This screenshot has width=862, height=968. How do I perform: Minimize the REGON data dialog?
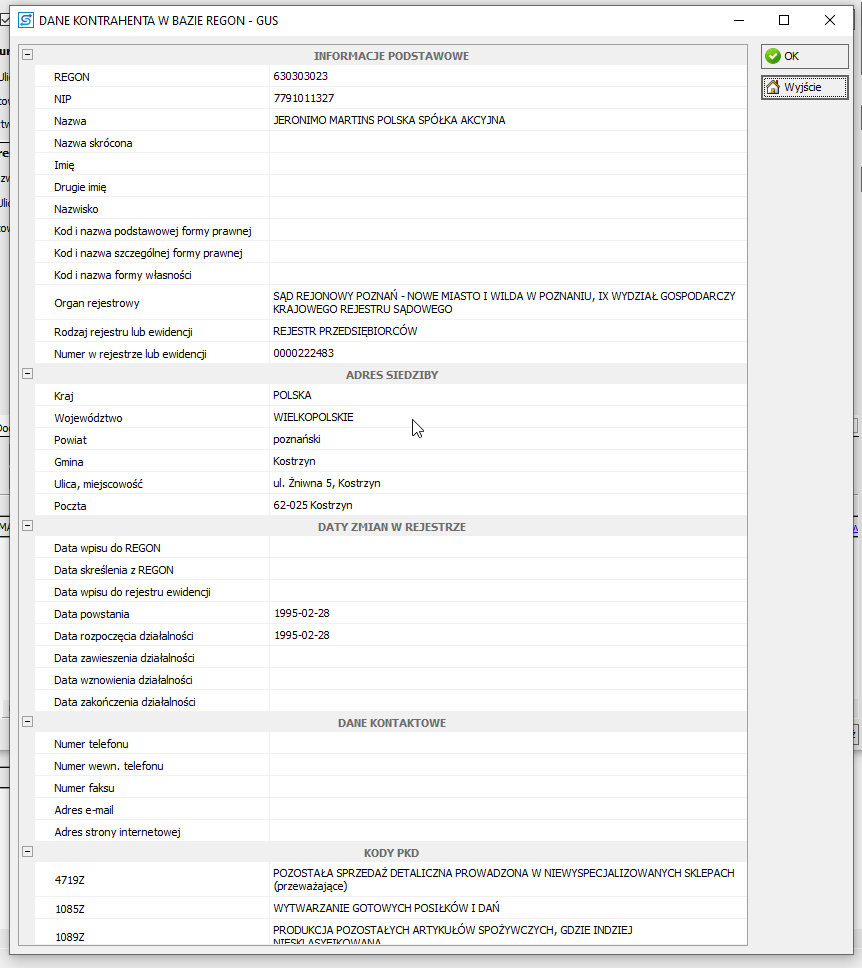pyautogui.click(x=739, y=20)
